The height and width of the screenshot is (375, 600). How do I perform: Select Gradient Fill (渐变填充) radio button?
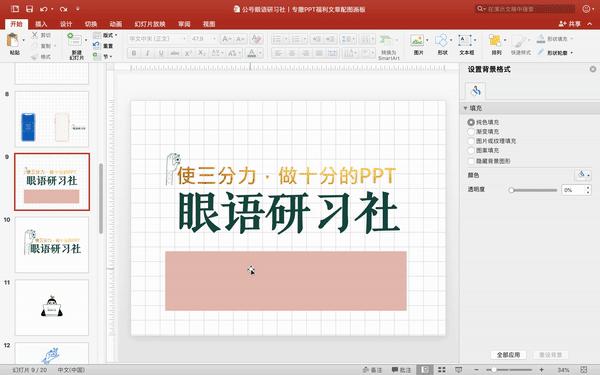pyautogui.click(x=471, y=132)
